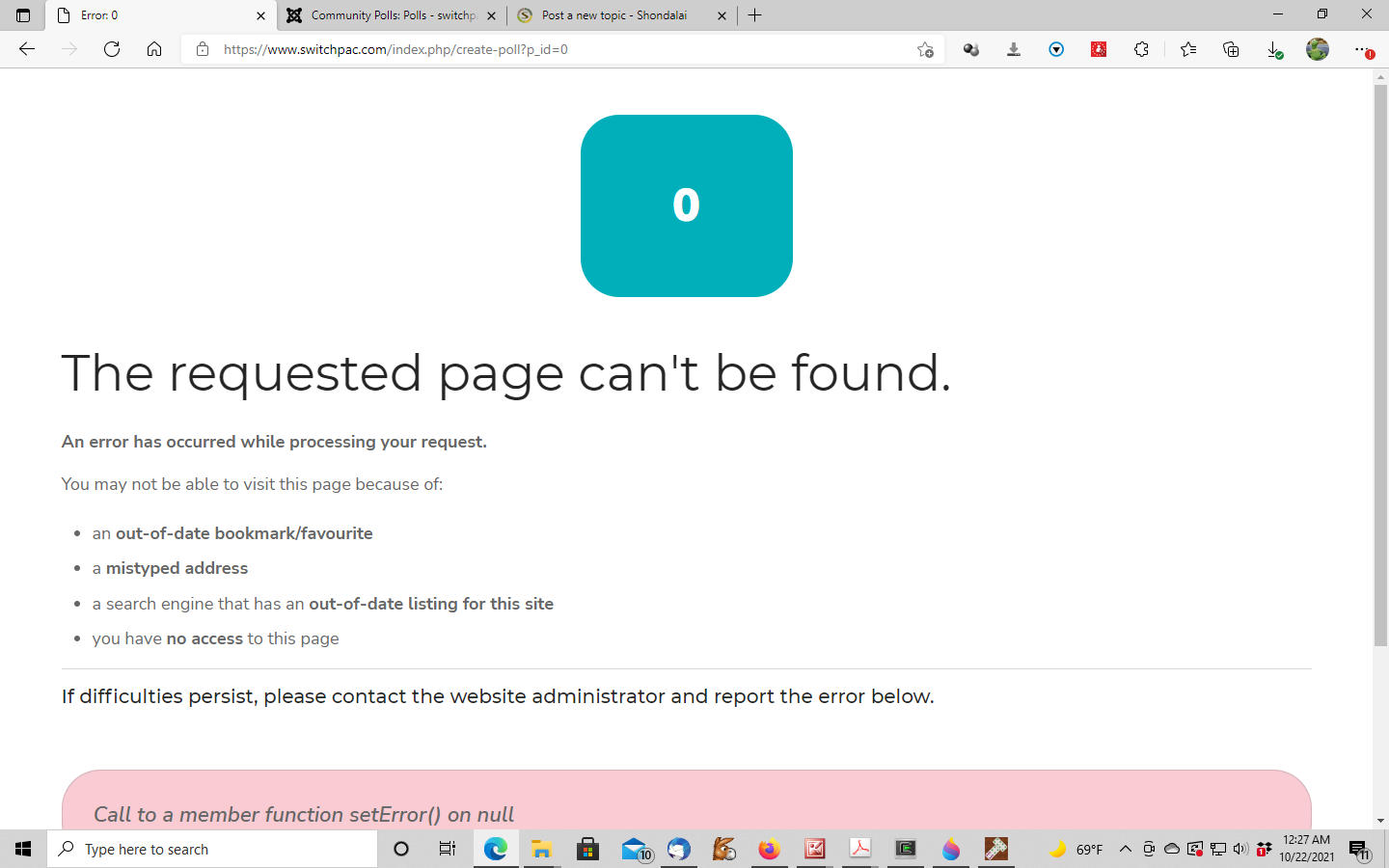Click the user profile avatar

(x=1317, y=49)
